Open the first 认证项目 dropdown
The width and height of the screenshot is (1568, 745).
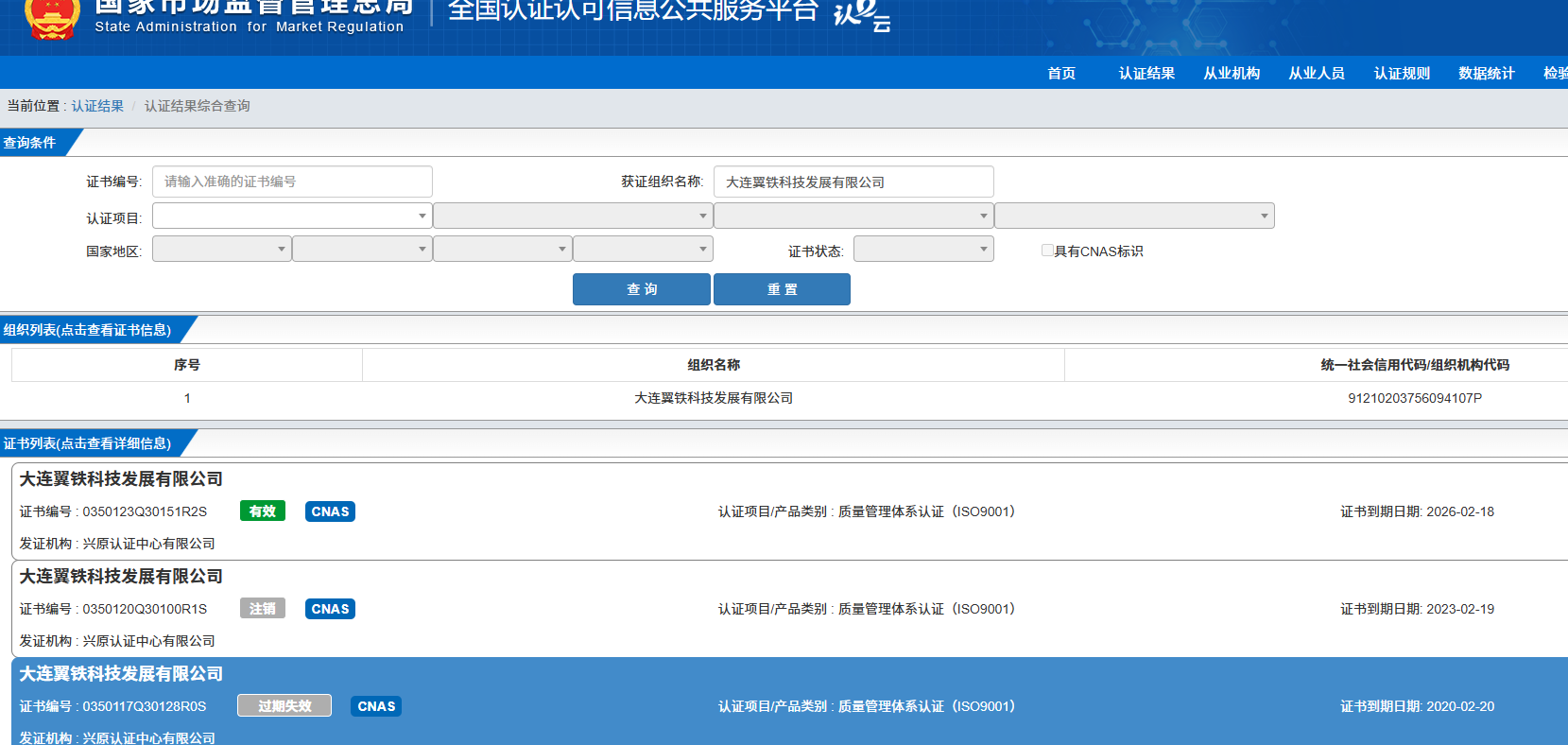tap(292, 217)
